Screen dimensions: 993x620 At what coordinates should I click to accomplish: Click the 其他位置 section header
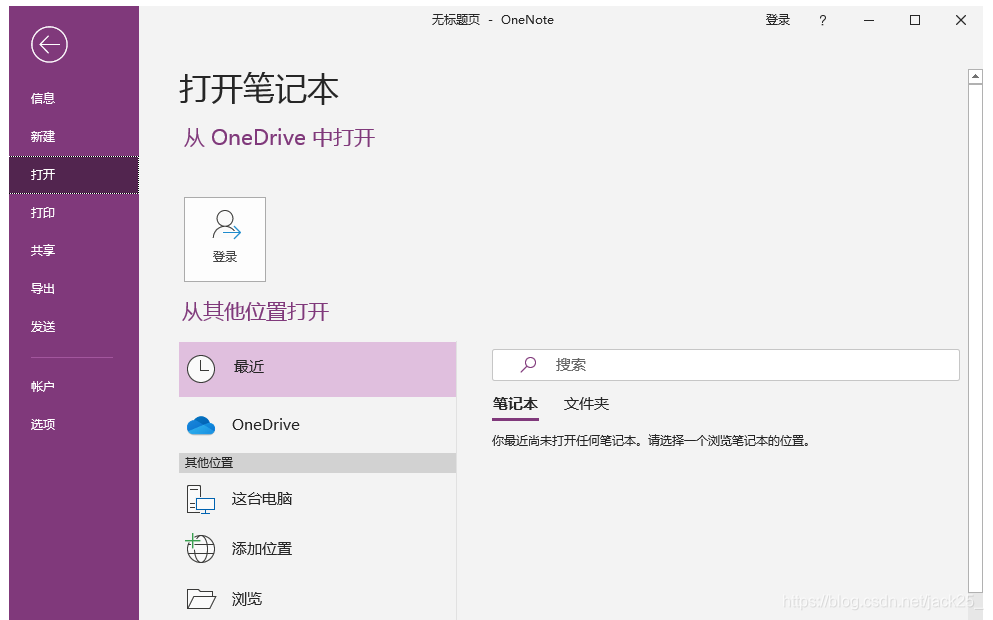click(317, 463)
